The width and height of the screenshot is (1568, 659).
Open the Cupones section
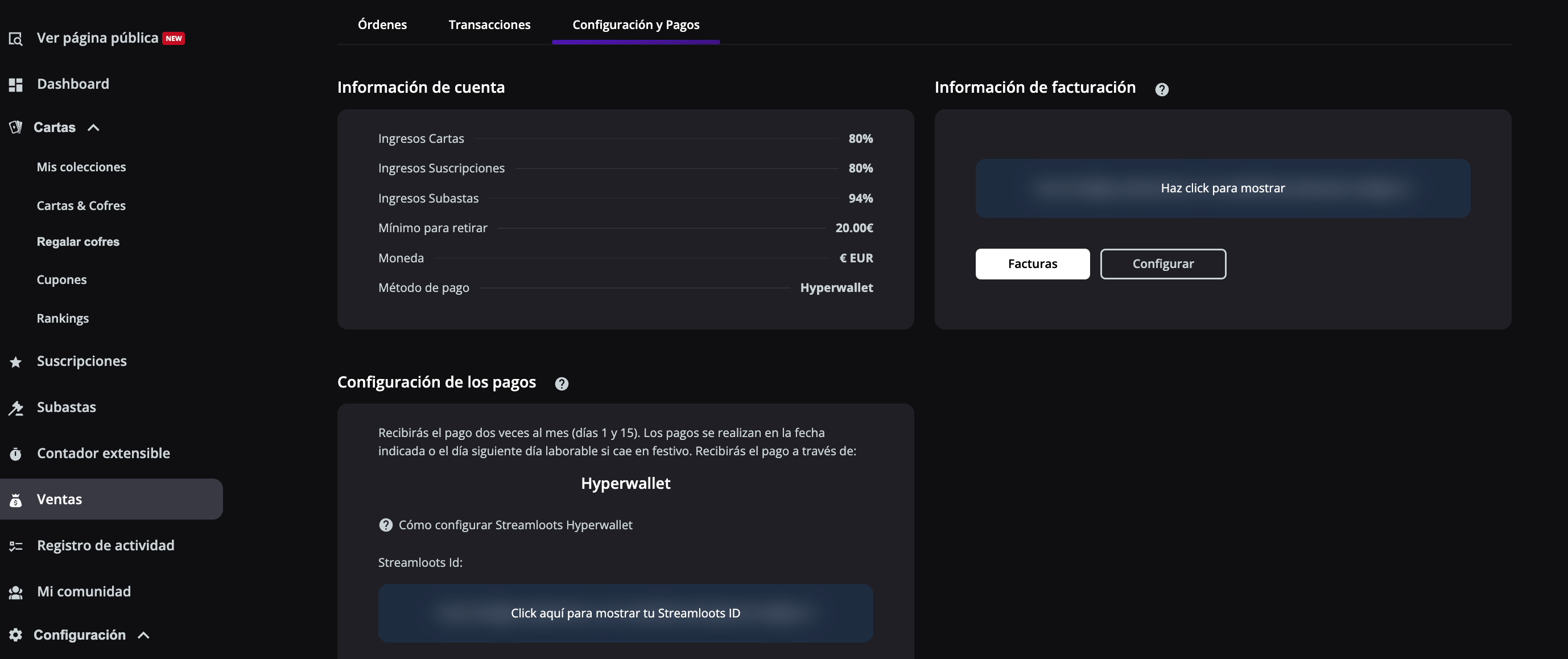coord(61,280)
